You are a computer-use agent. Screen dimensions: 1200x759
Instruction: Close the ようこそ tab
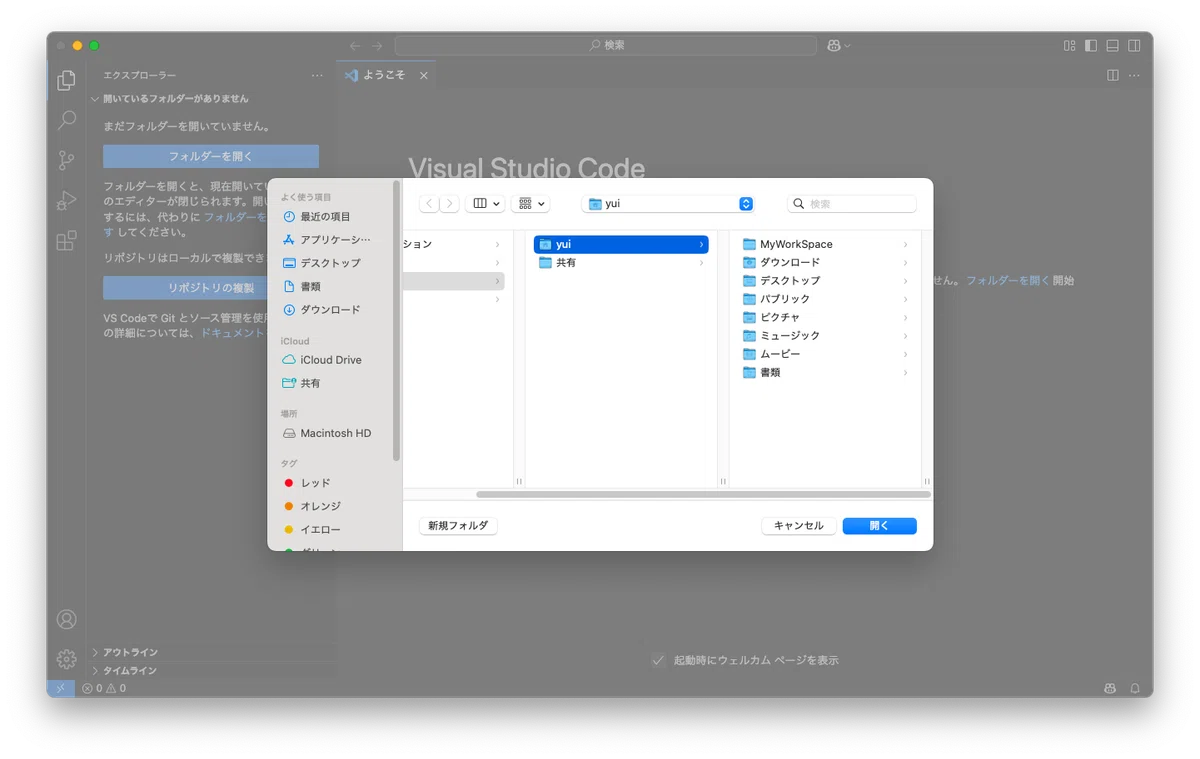[x=424, y=75]
